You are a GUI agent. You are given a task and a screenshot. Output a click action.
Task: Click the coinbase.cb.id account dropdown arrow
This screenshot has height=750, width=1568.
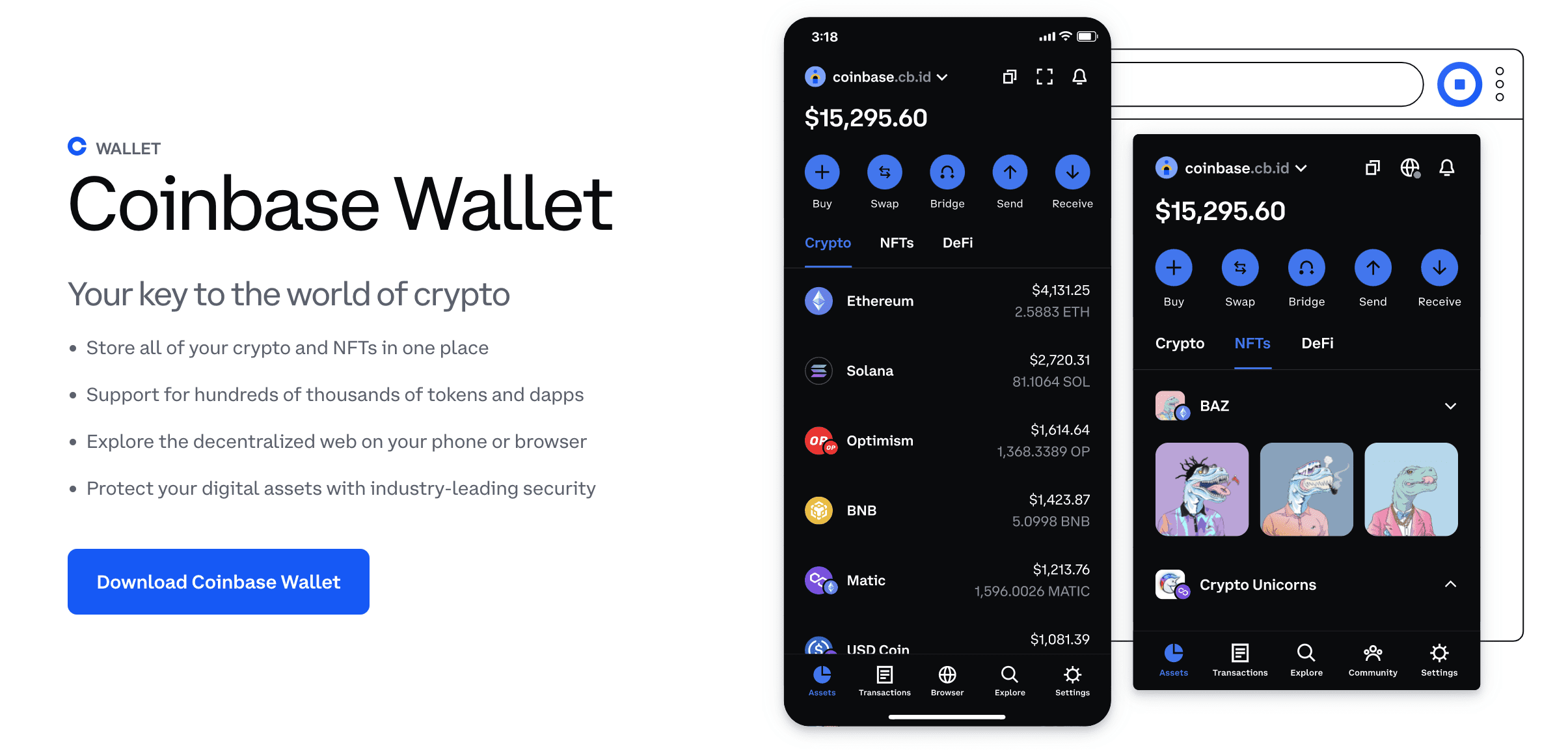pyautogui.click(x=957, y=76)
